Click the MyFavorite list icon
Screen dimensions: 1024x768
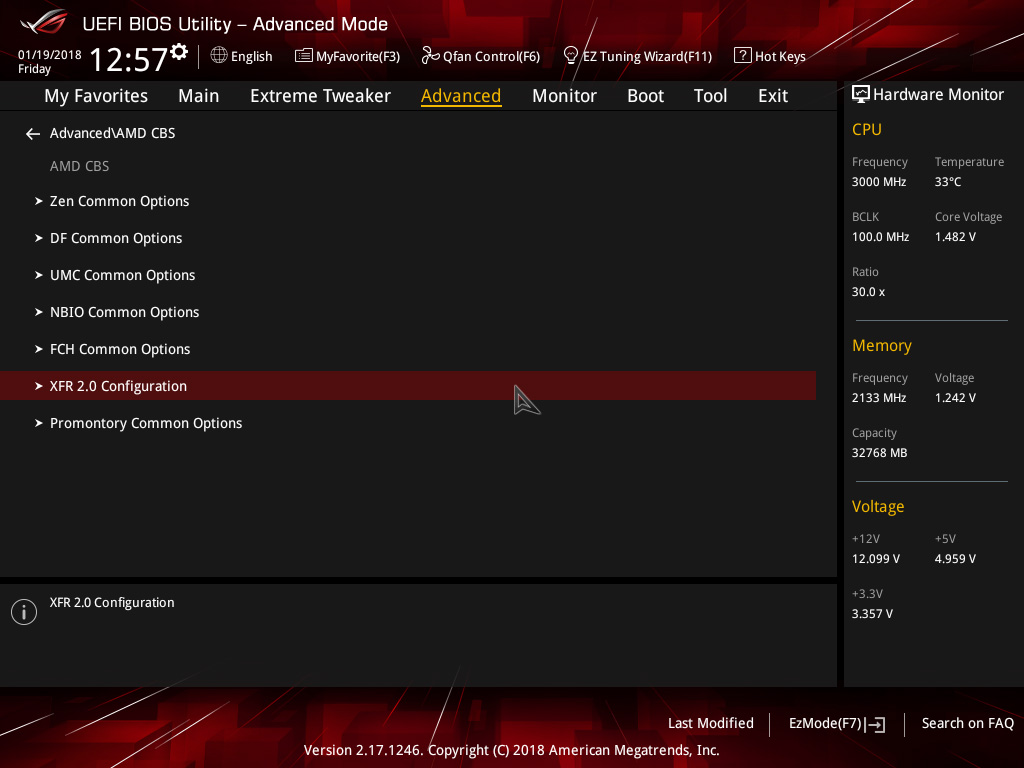(x=304, y=56)
